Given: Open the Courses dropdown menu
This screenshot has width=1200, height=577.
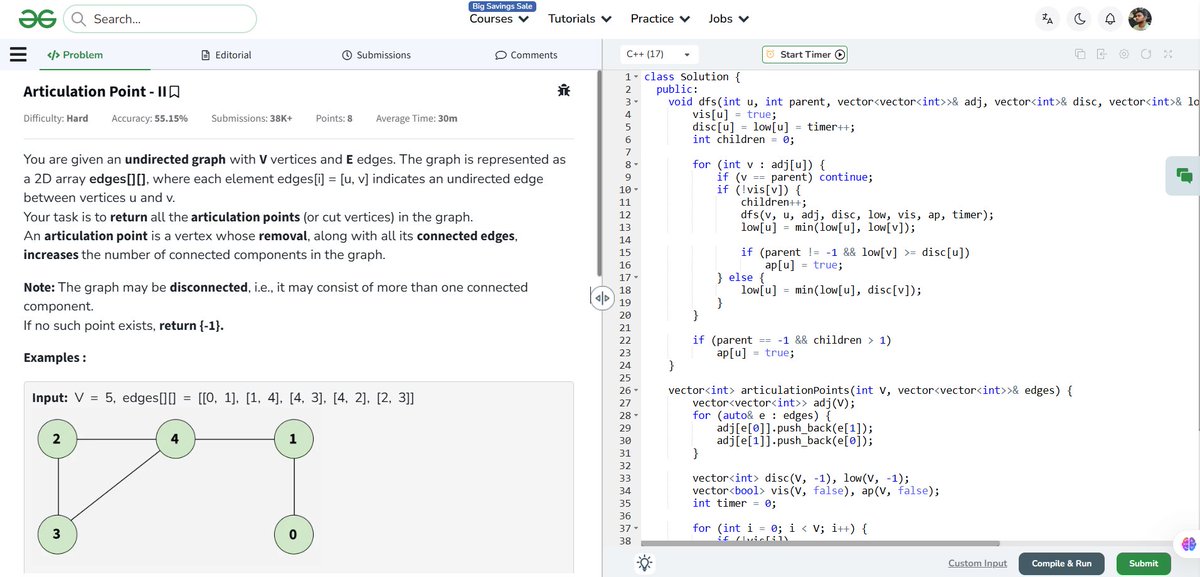Looking at the screenshot, I should tap(499, 19).
